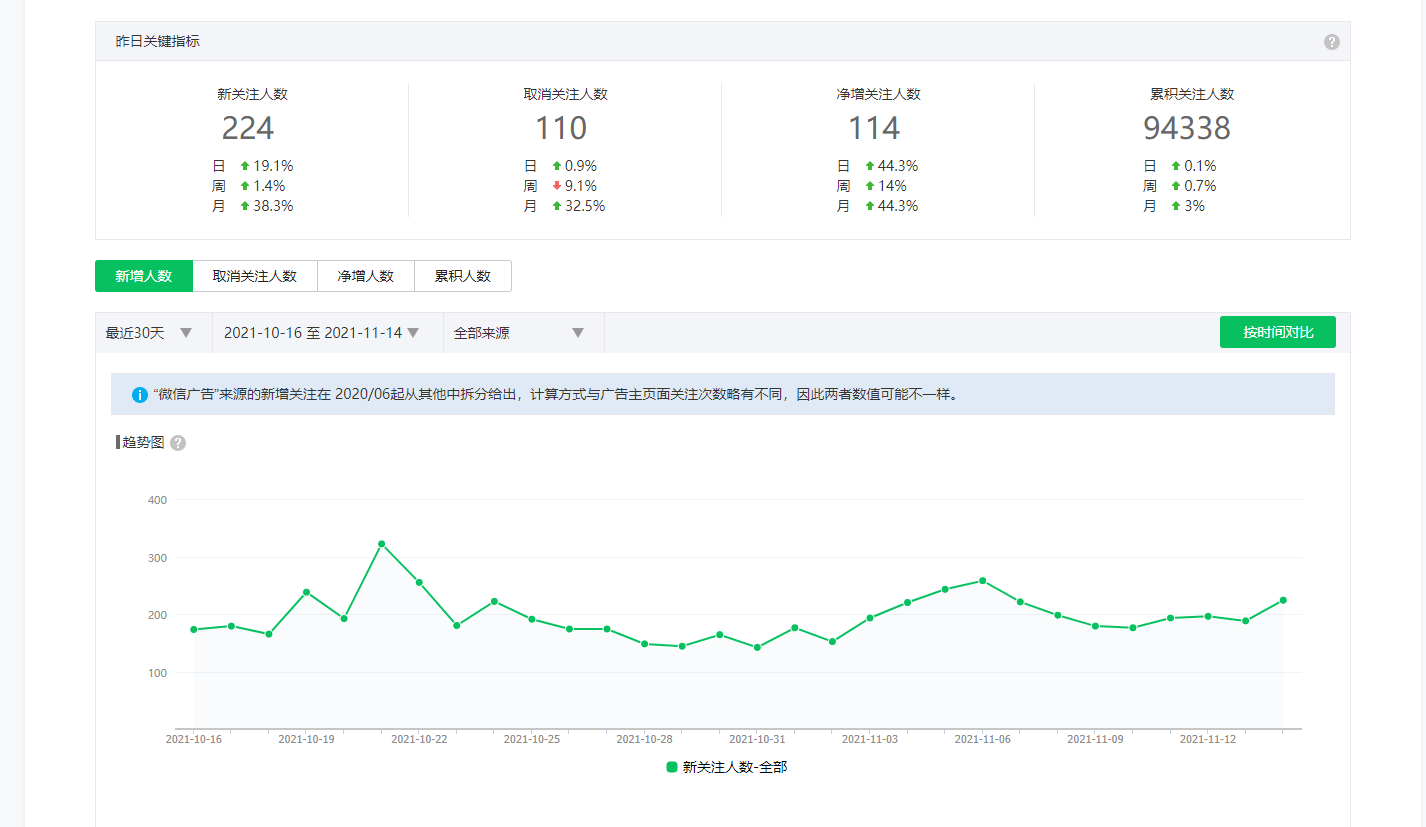Image resolution: width=1426 pixels, height=827 pixels.
Task: Click the question mark next to 趋势图
Action: coord(178,443)
